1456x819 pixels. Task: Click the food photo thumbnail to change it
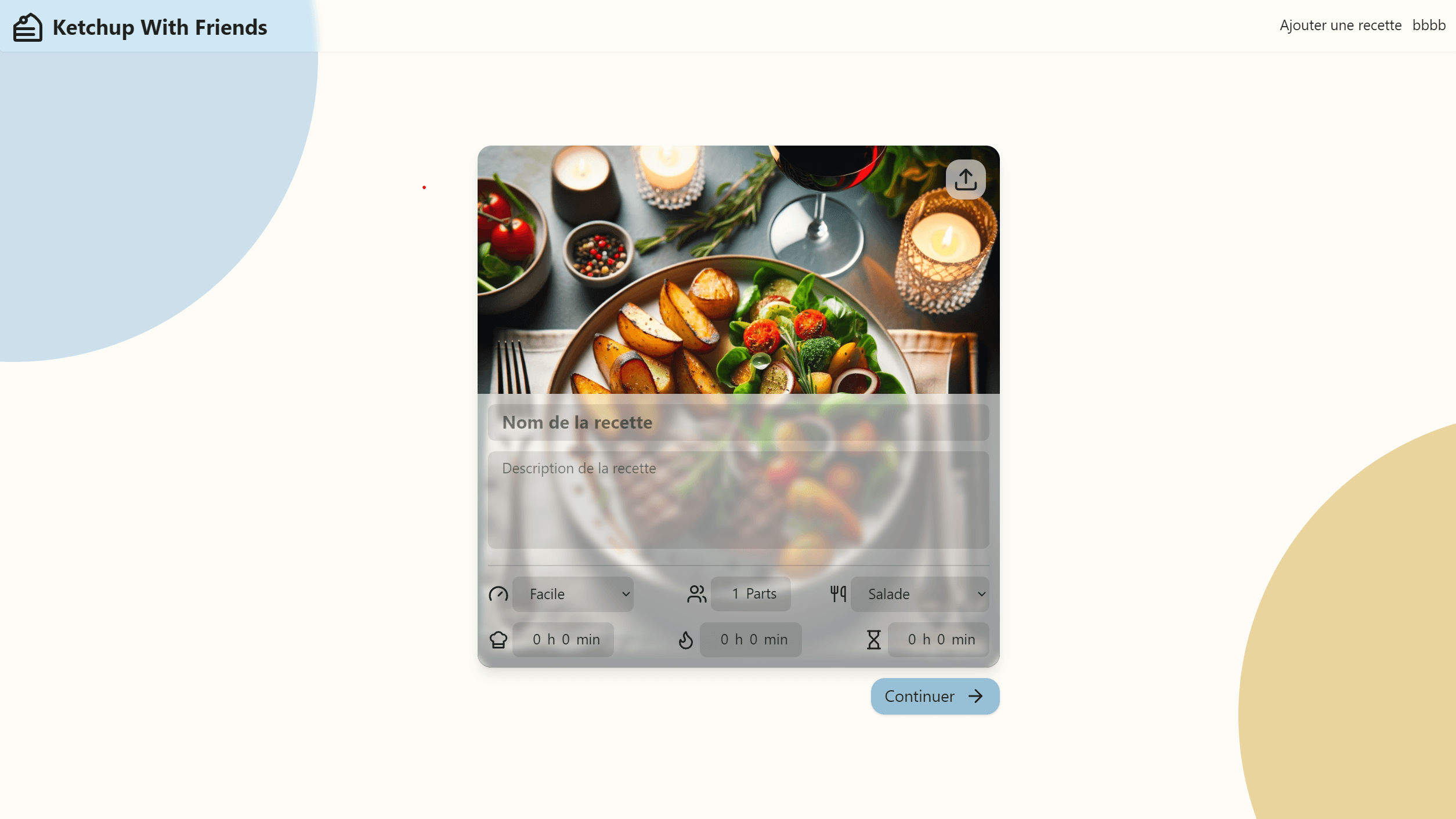click(x=965, y=179)
